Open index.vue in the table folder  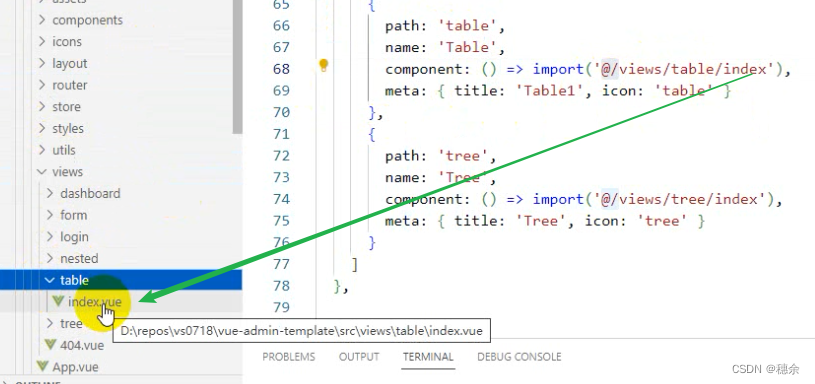[x=95, y=302]
